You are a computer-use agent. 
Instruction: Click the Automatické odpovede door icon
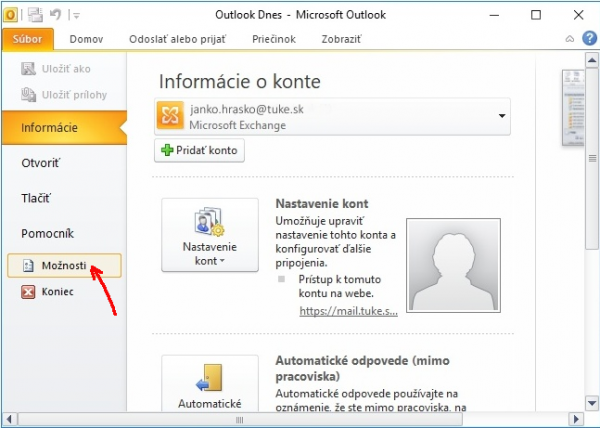pyautogui.click(x=209, y=378)
